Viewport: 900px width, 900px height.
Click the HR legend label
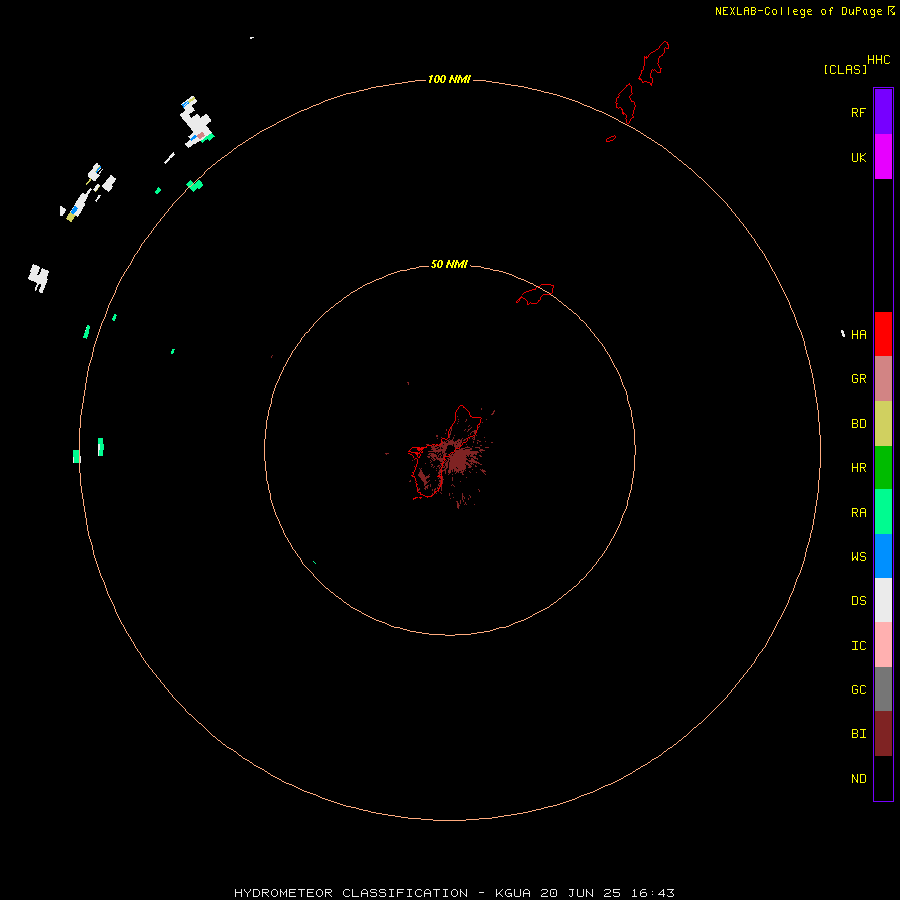pyautogui.click(x=858, y=468)
